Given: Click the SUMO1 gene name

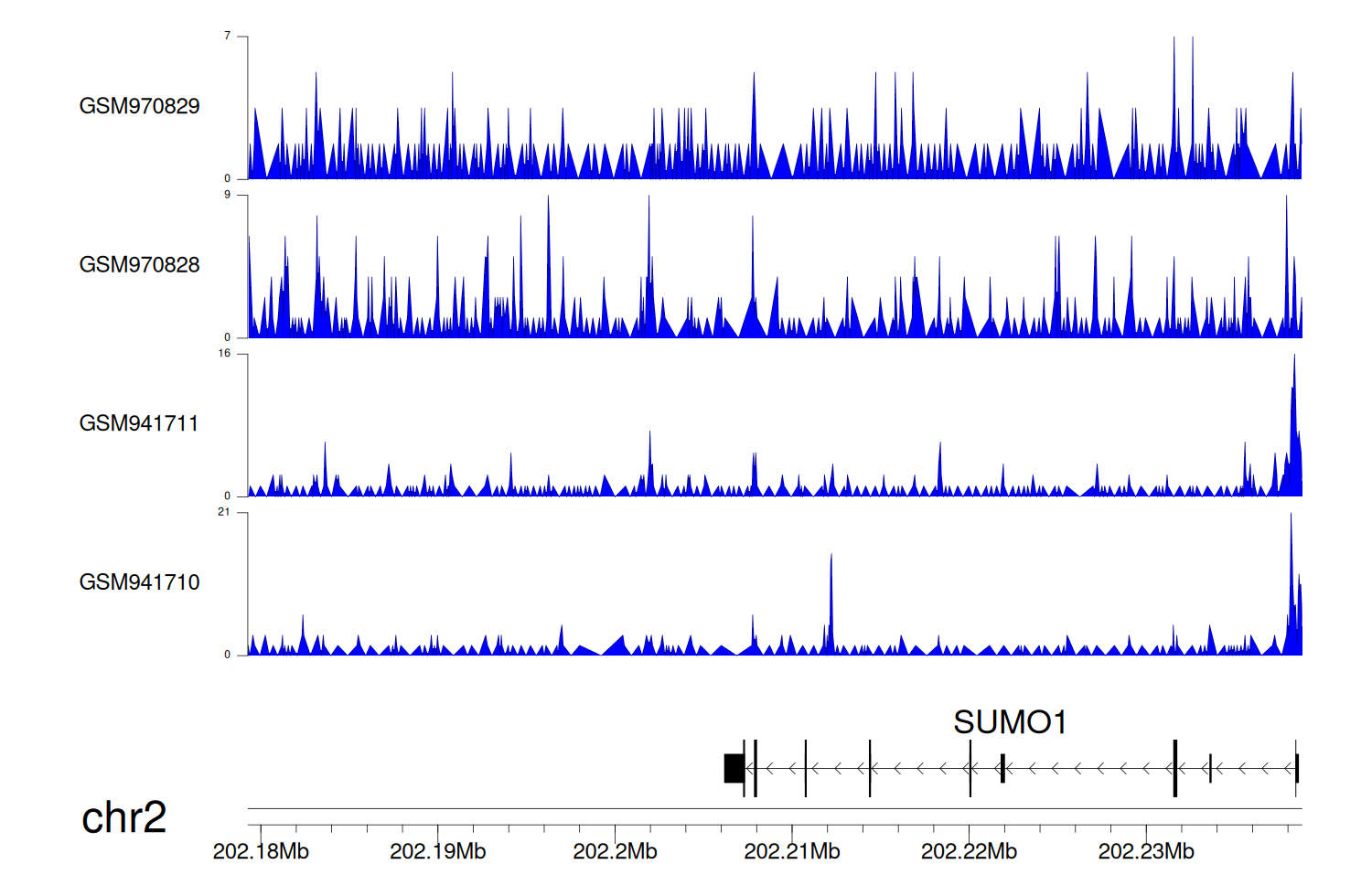Looking at the screenshot, I should pos(1010,722).
